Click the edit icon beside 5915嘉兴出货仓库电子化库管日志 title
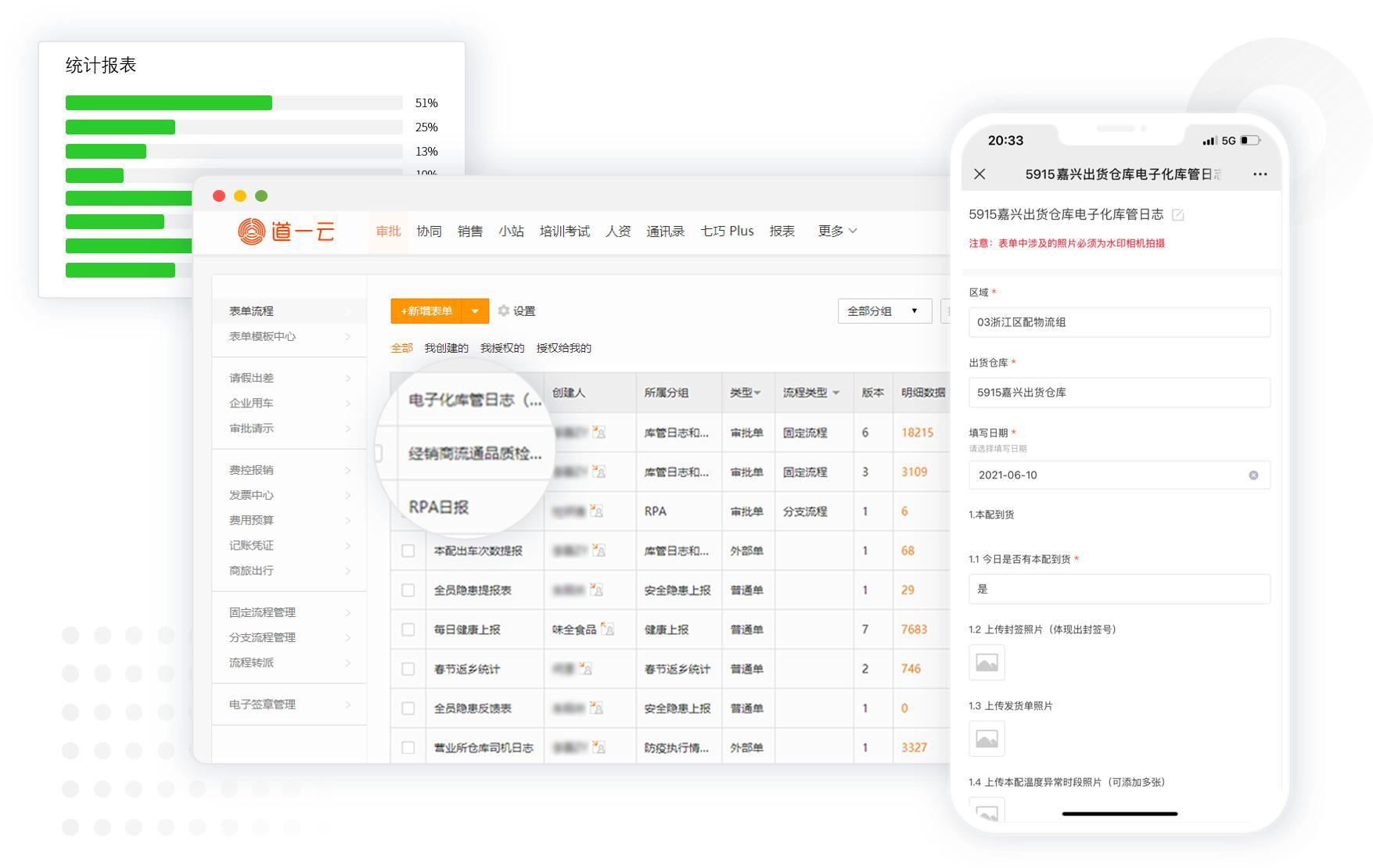This screenshot has height=868, width=1373. pyautogui.click(x=1178, y=213)
